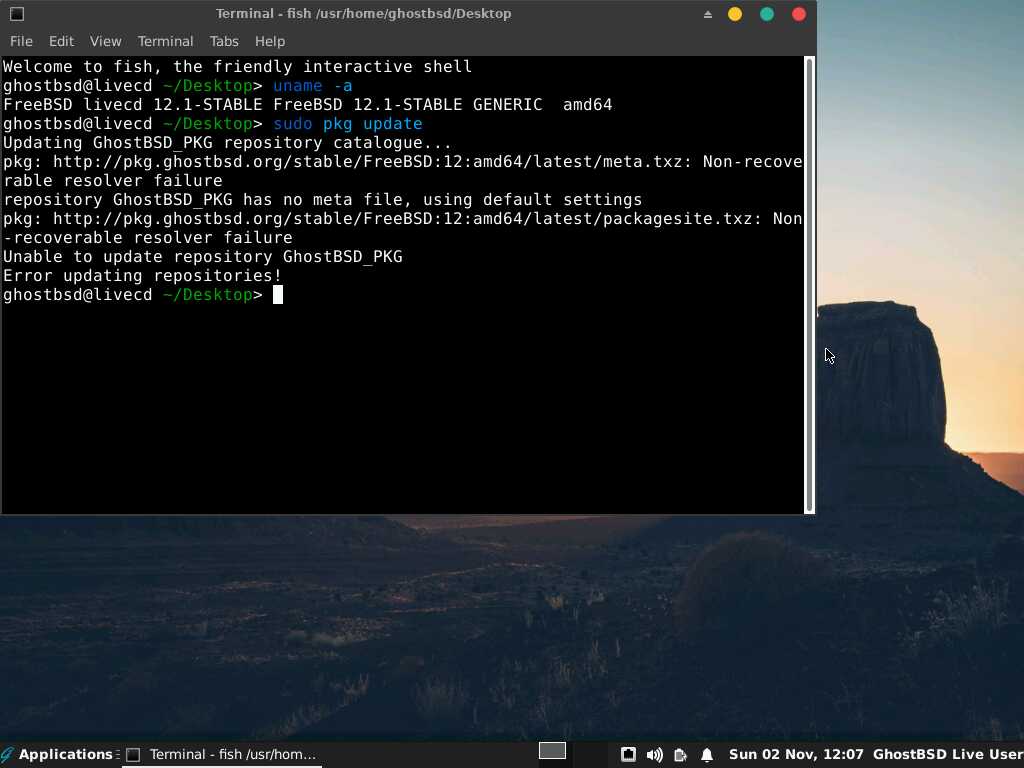Open the GhostBSD Live User menu
Image resolution: width=1024 pixels, height=768 pixels.
(947, 754)
